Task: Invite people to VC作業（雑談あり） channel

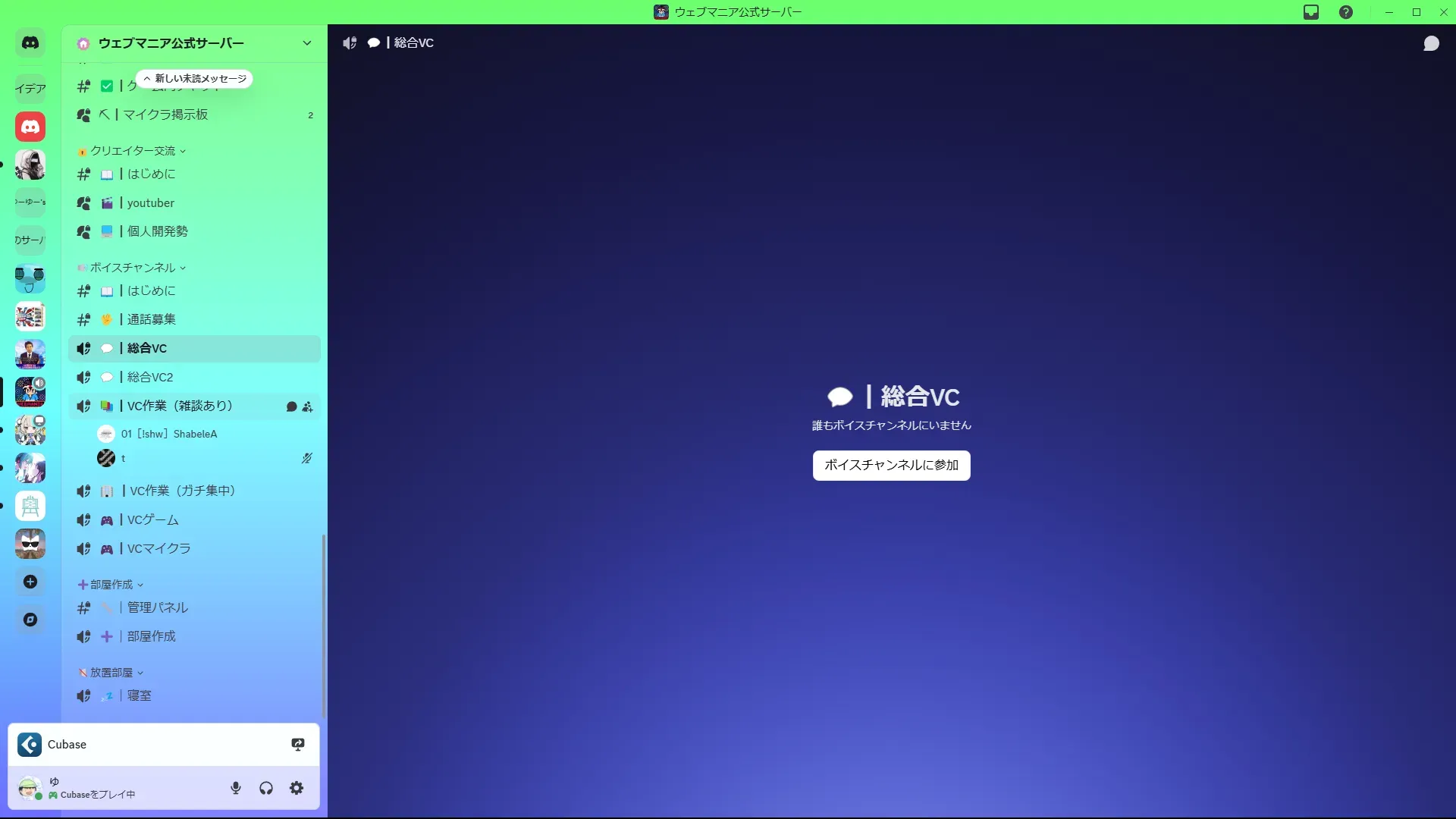Action: [x=307, y=406]
